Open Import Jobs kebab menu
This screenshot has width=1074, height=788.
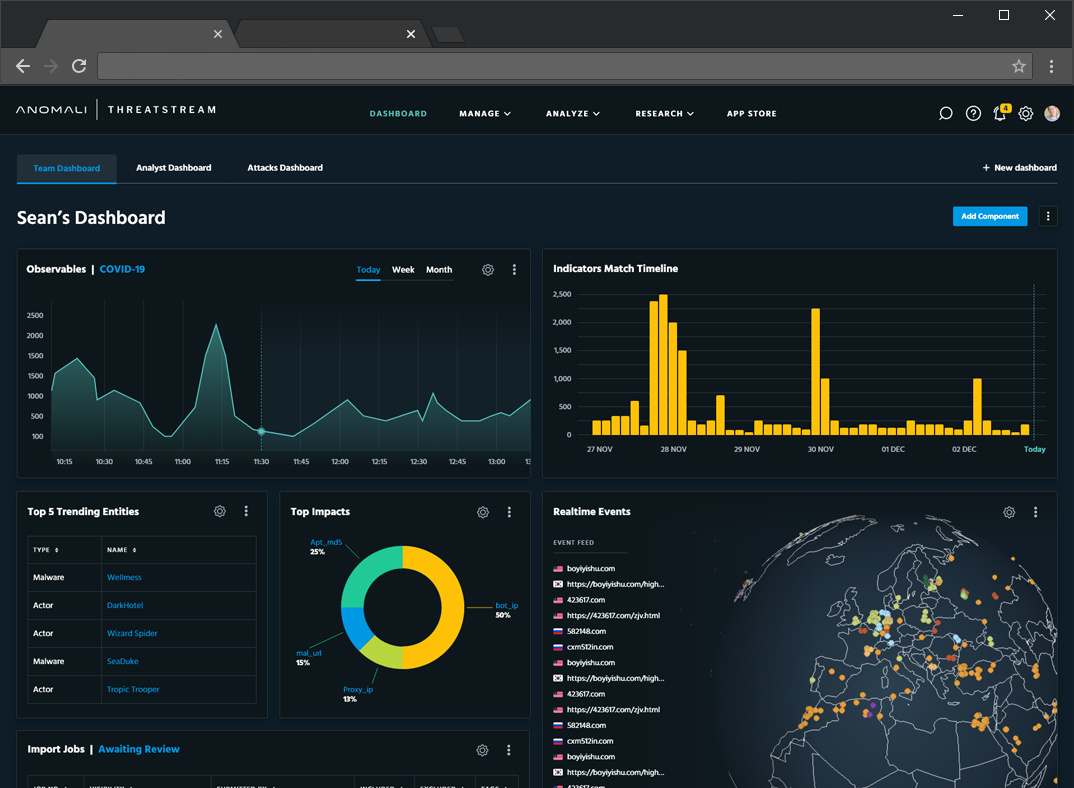coord(508,750)
